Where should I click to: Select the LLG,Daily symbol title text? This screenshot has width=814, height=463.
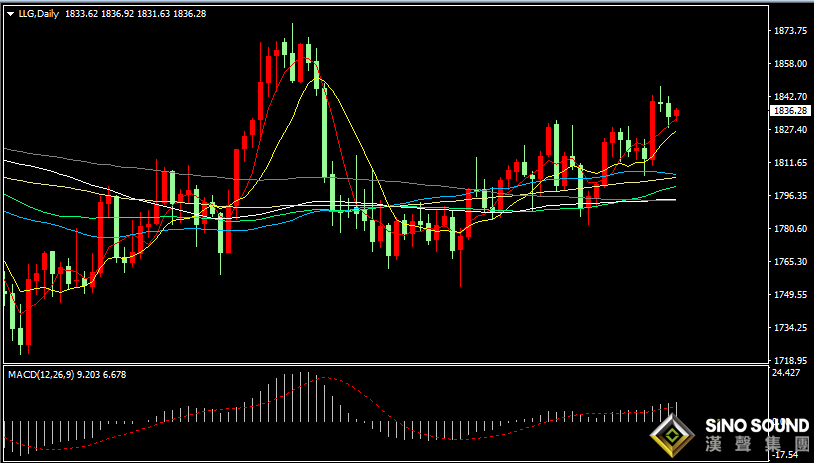tap(39, 14)
